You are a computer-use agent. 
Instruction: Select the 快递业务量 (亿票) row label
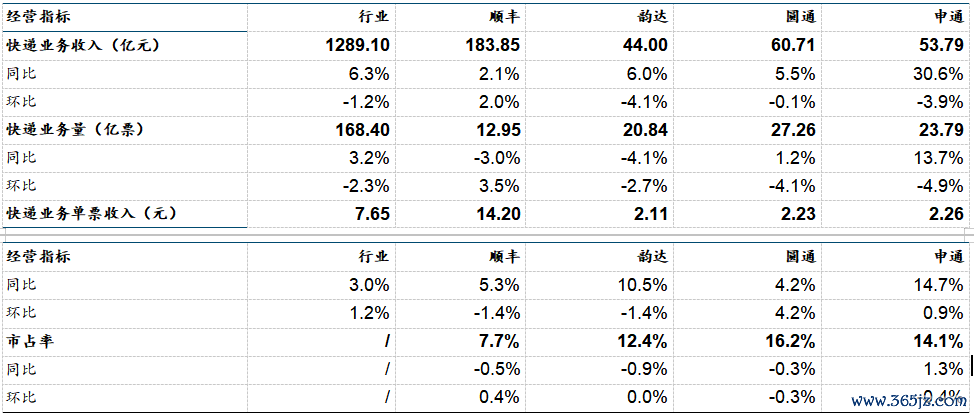(x=75, y=130)
